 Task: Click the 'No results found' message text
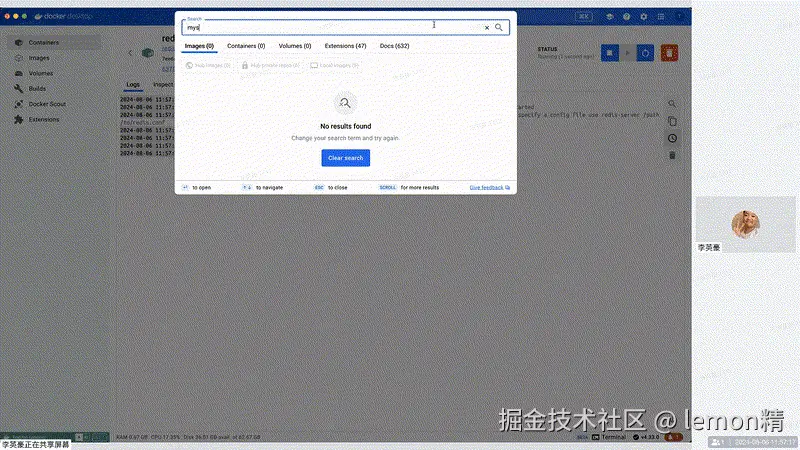click(x=345, y=126)
